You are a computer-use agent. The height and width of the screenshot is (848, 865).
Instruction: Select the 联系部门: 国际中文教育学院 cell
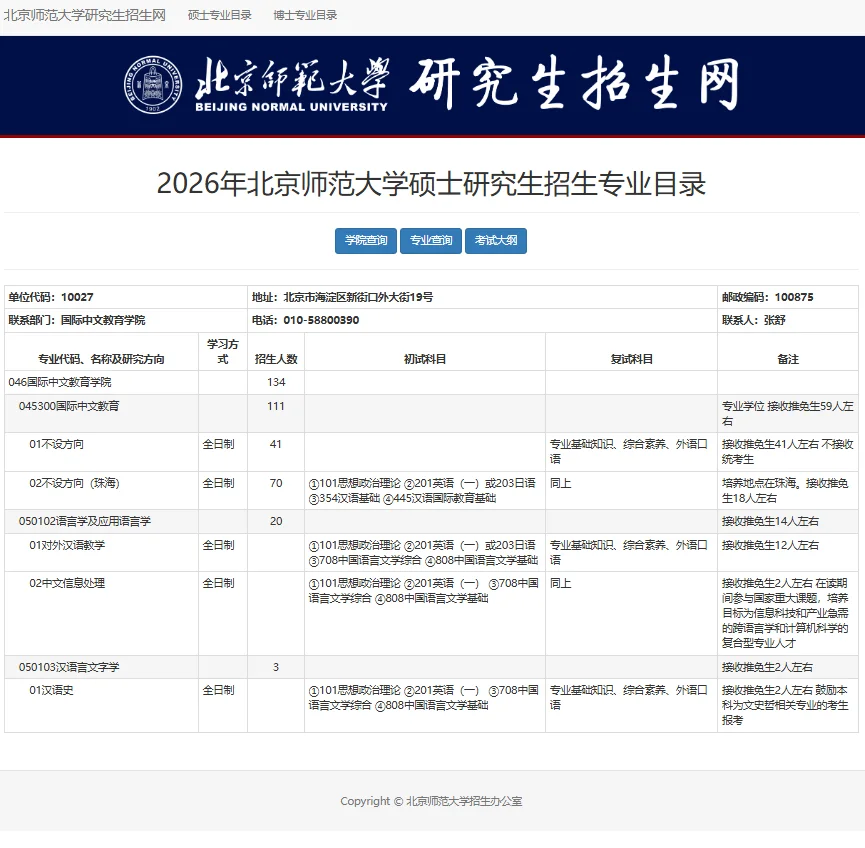coord(126,321)
